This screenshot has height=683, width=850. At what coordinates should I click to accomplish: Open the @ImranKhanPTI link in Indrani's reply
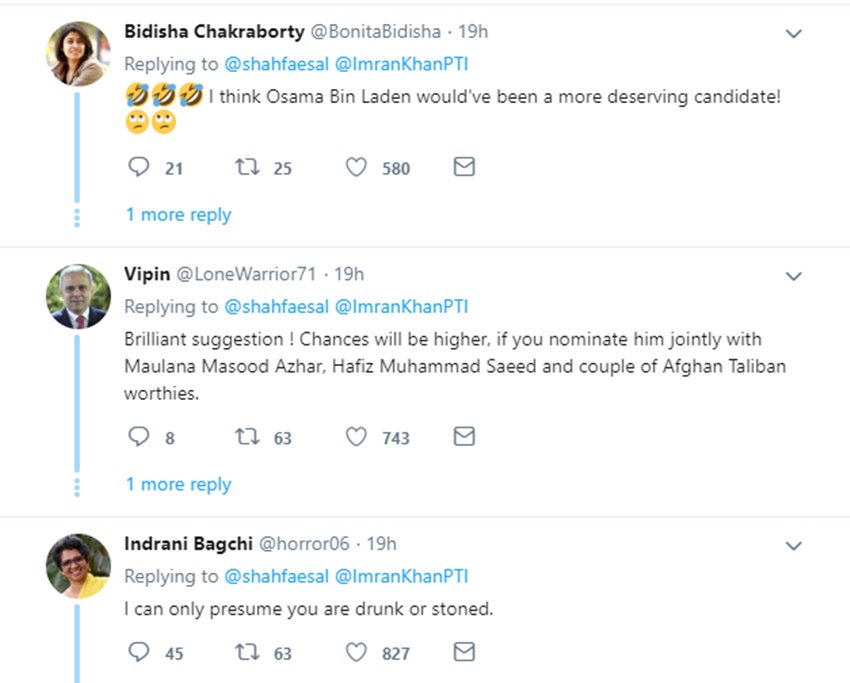(401, 576)
